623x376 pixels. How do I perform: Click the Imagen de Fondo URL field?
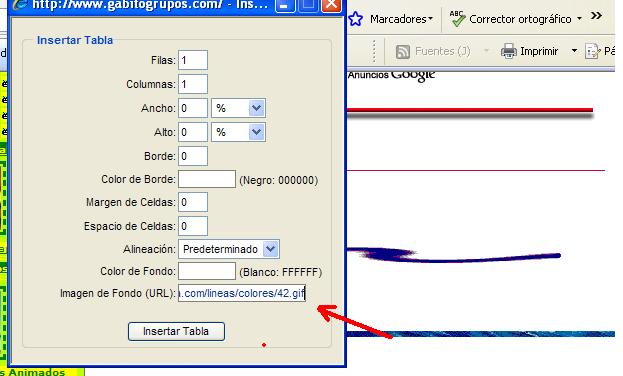pyautogui.click(x=242, y=293)
